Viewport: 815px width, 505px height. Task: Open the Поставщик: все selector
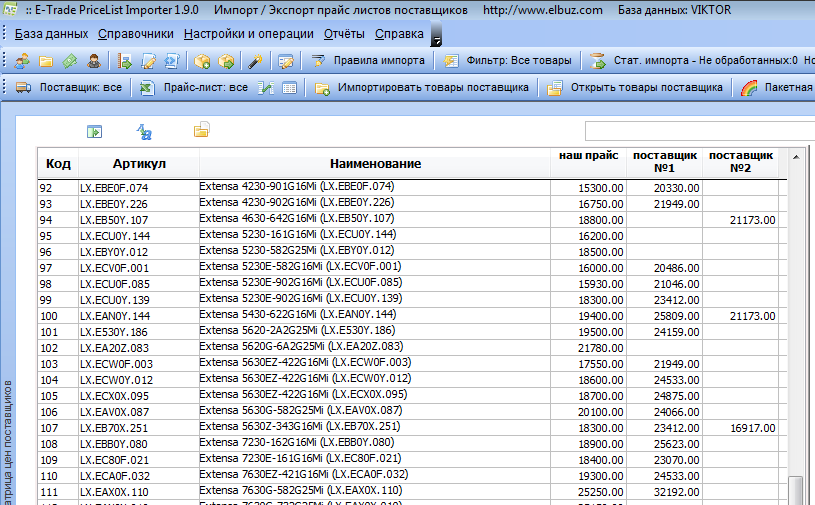[69, 87]
